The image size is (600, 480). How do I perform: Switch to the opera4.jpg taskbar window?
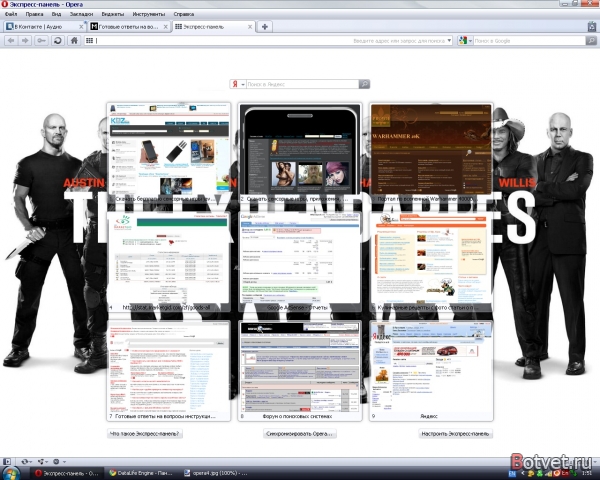pos(215,473)
